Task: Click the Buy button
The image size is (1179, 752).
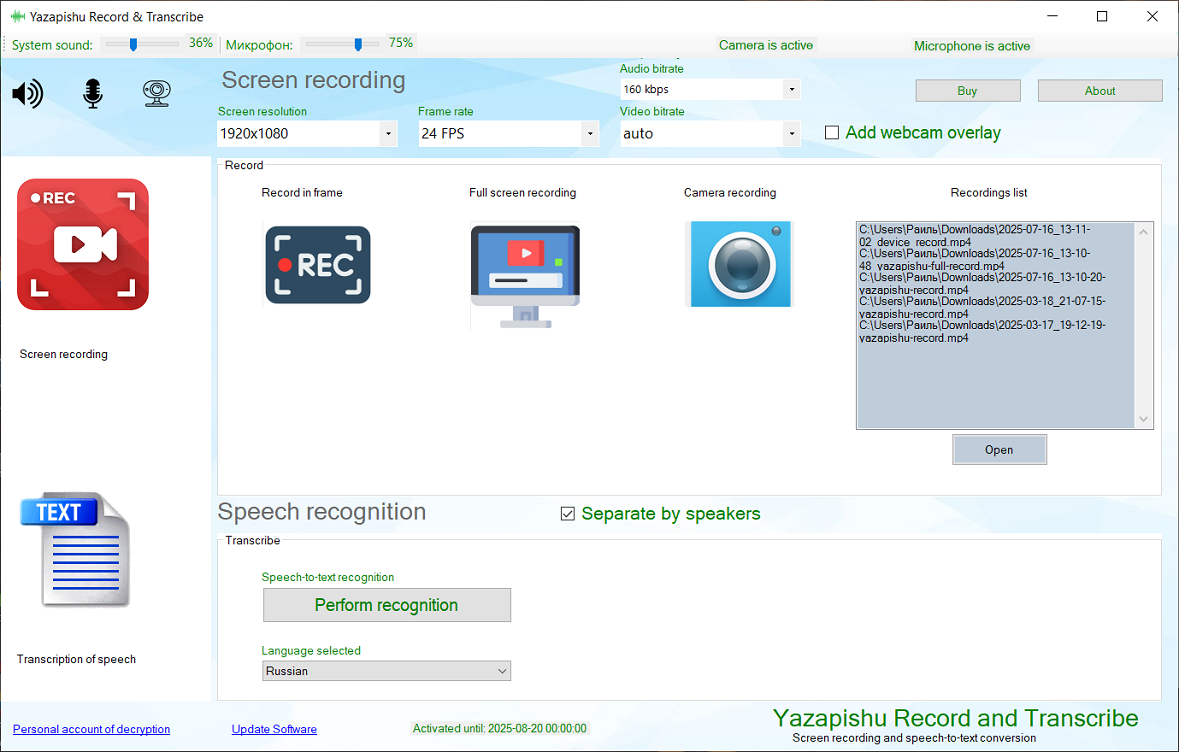Action: (x=967, y=91)
